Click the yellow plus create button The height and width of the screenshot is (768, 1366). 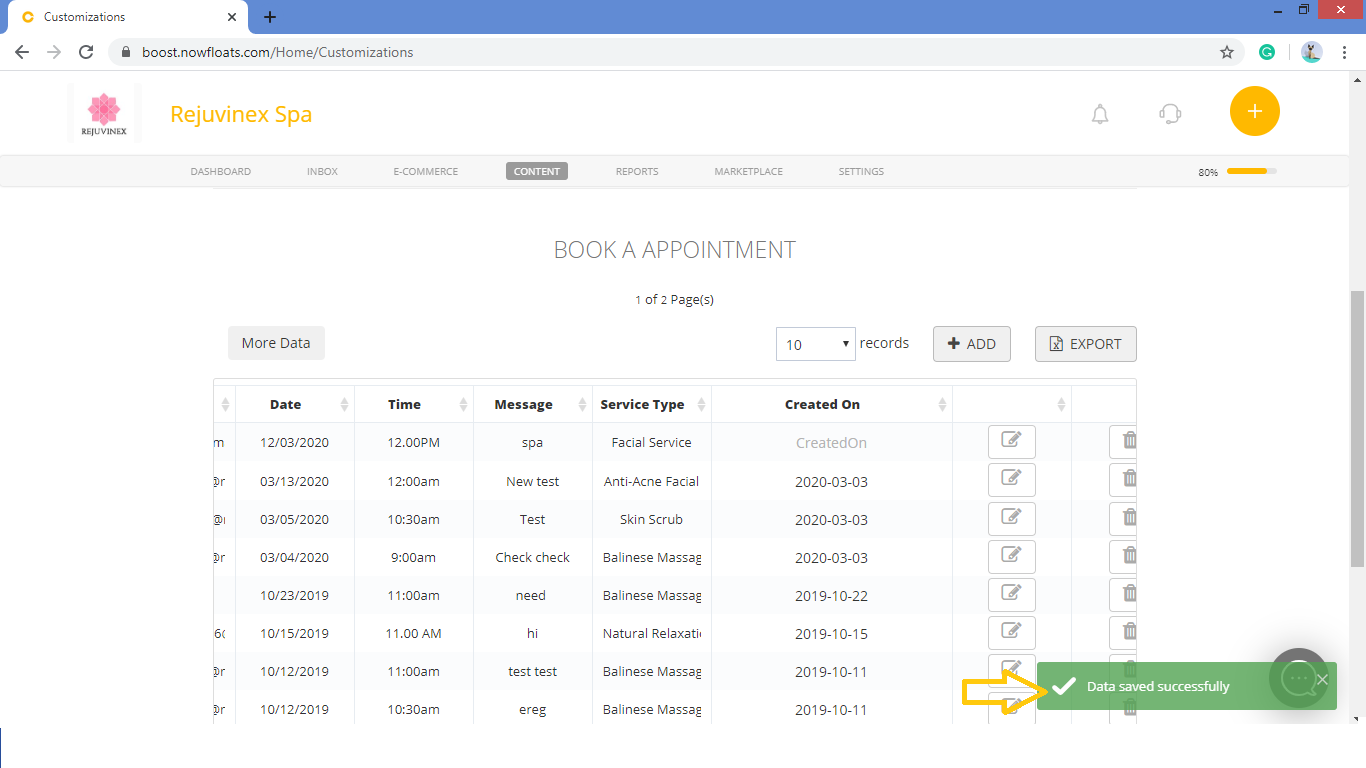(1255, 111)
